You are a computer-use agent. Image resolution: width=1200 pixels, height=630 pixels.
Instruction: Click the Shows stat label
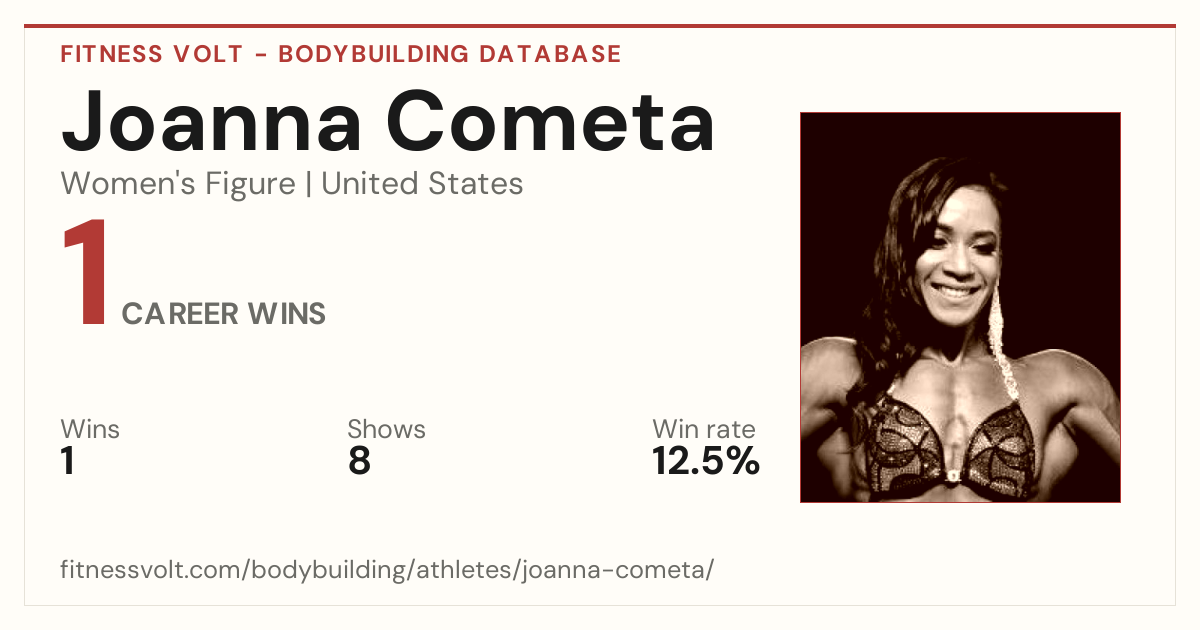(386, 429)
